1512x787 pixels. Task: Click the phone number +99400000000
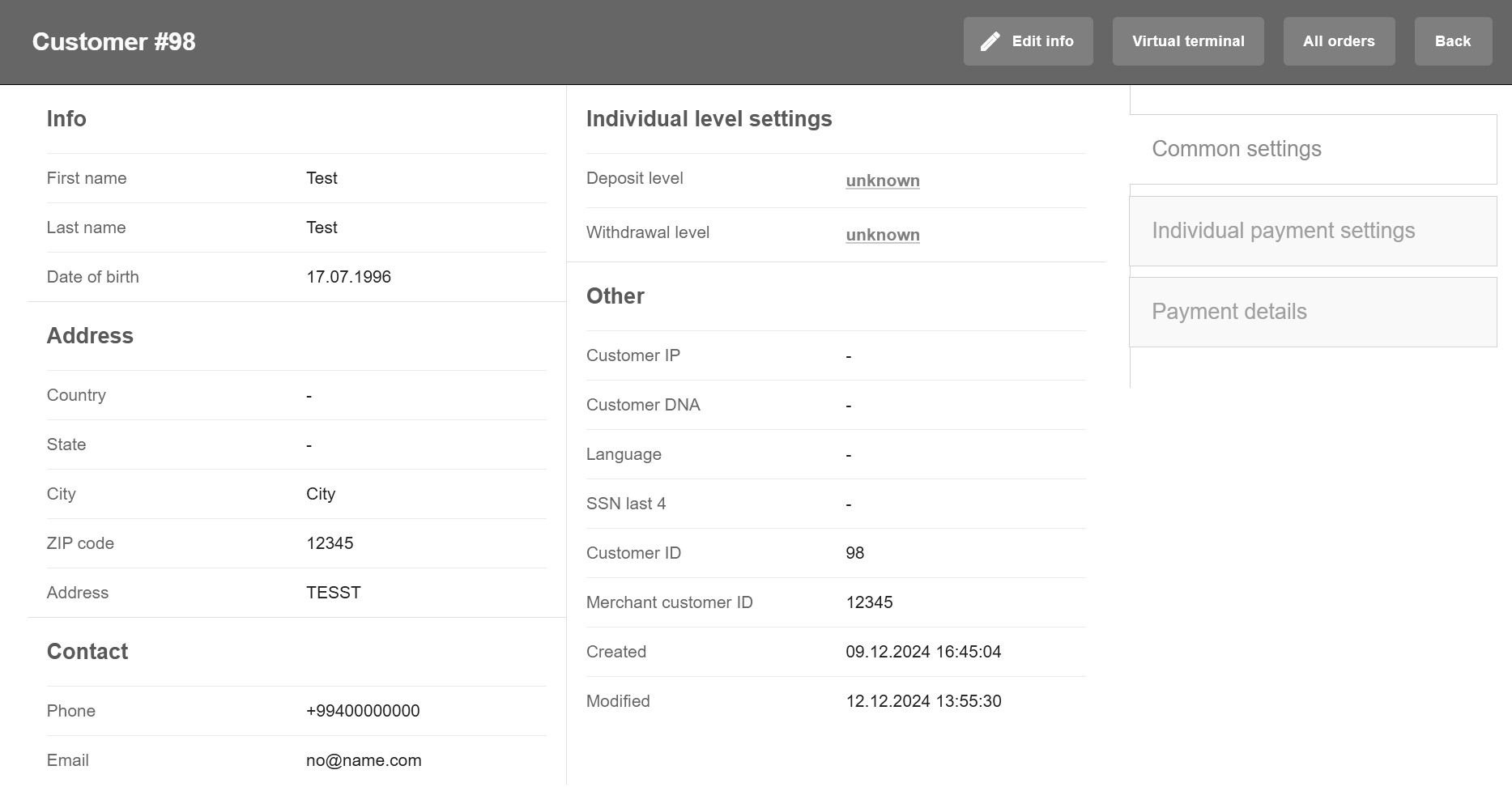[x=363, y=711]
